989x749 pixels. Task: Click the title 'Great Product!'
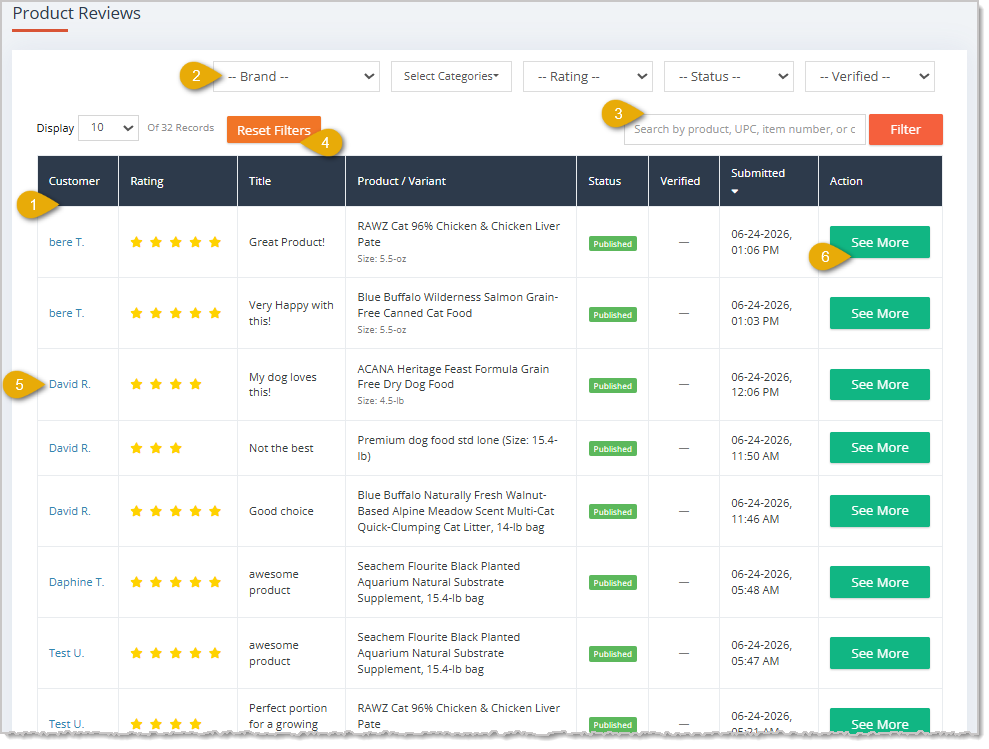click(x=287, y=242)
